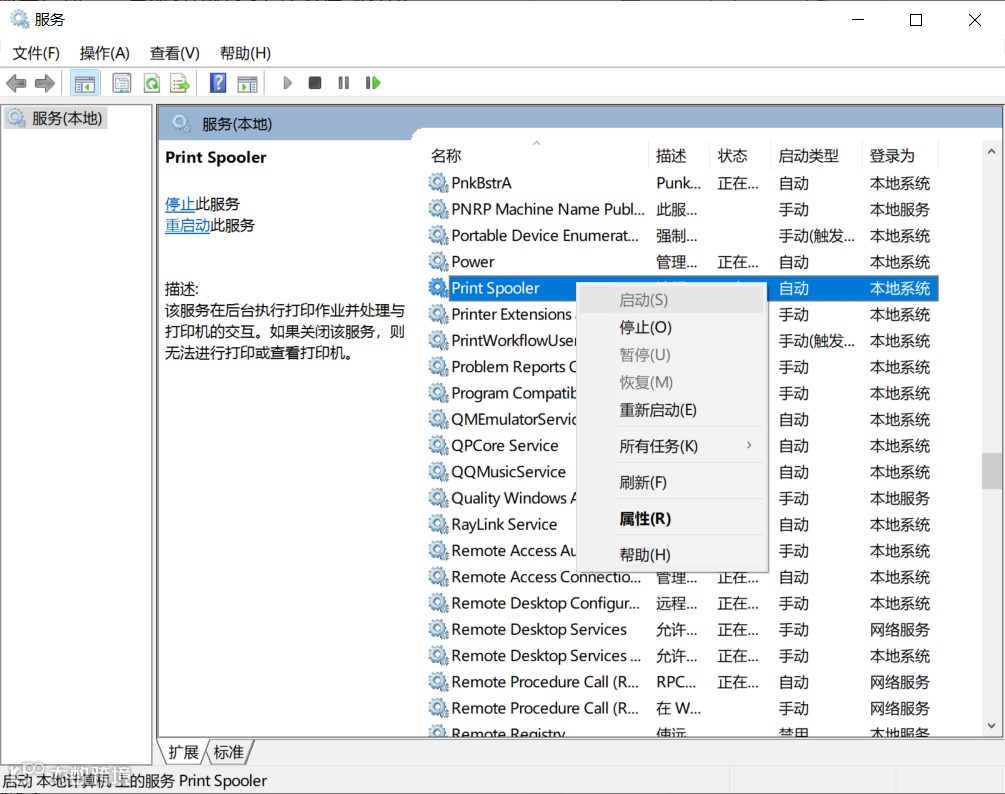Close the Services window
The height and width of the screenshot is (794, 1005).
coord(975,20)
